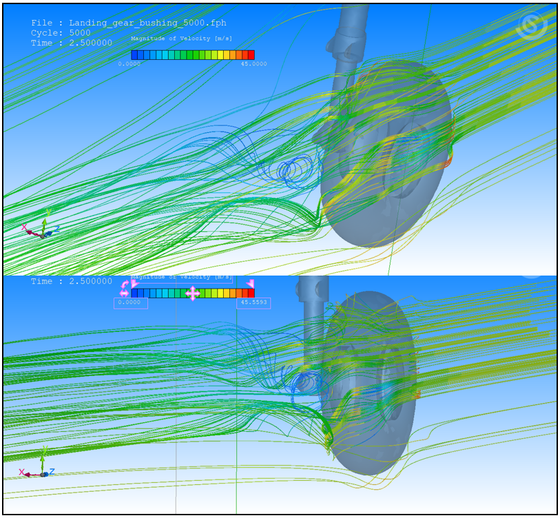Click the right maximum marker above lower colorbar
The image size is (560, 518).
click(251, 284)
